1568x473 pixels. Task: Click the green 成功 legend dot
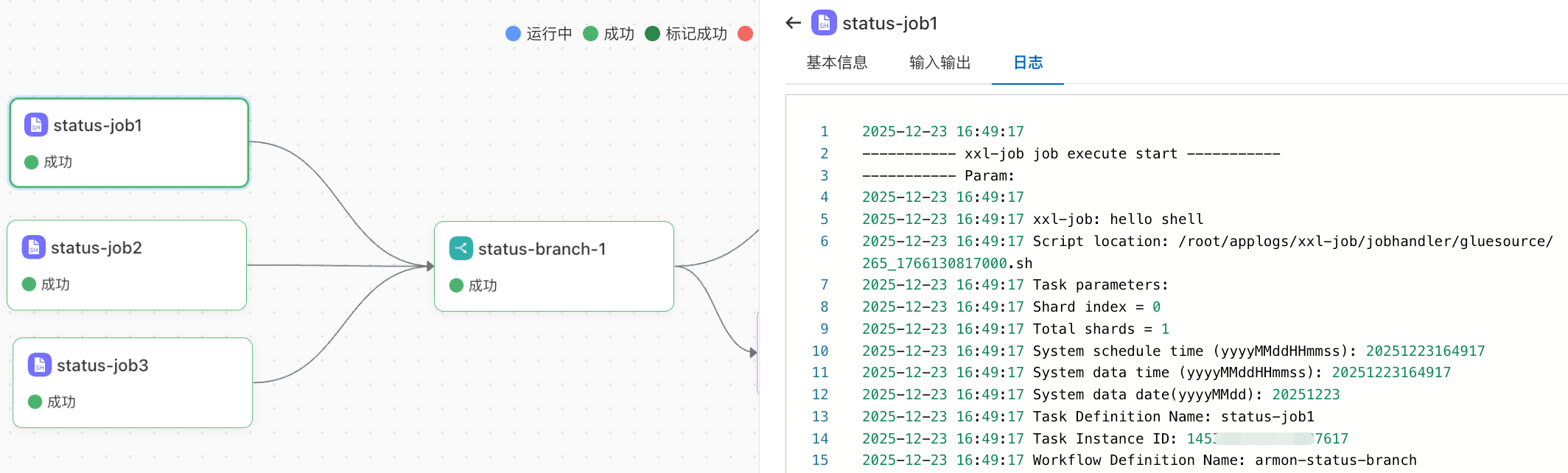coord(590,33)
